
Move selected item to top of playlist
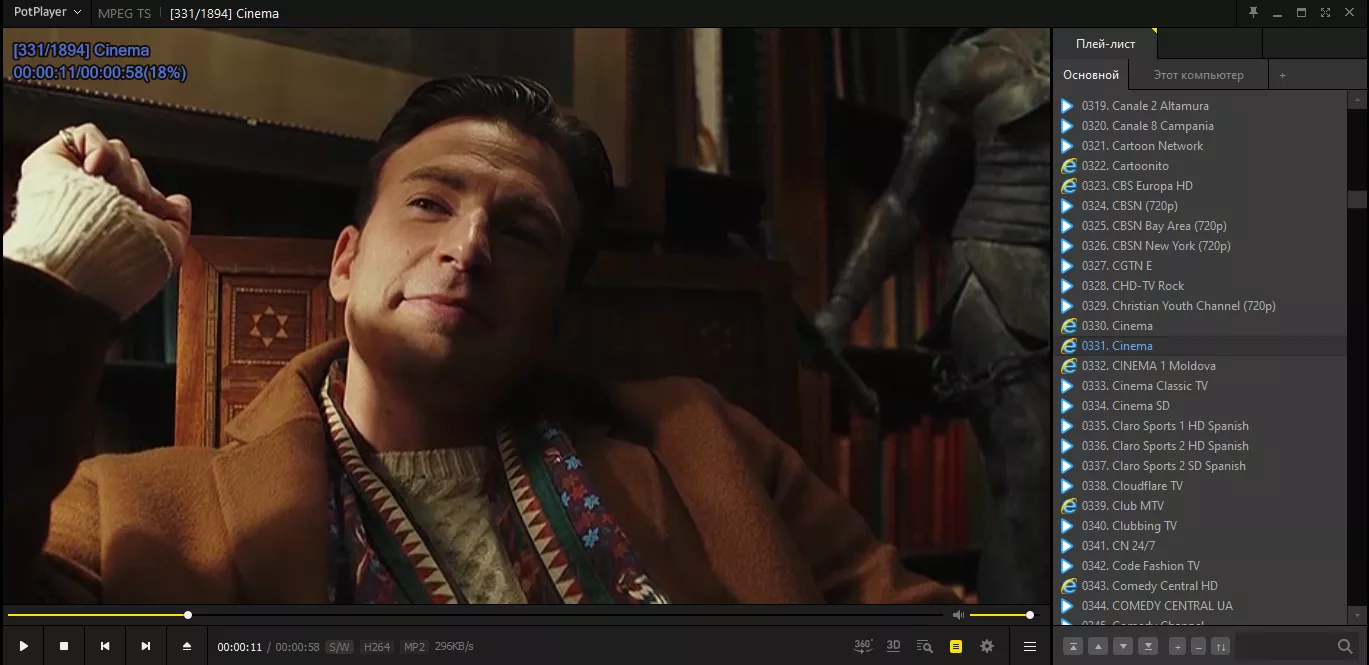click(x=1073, y=646)
